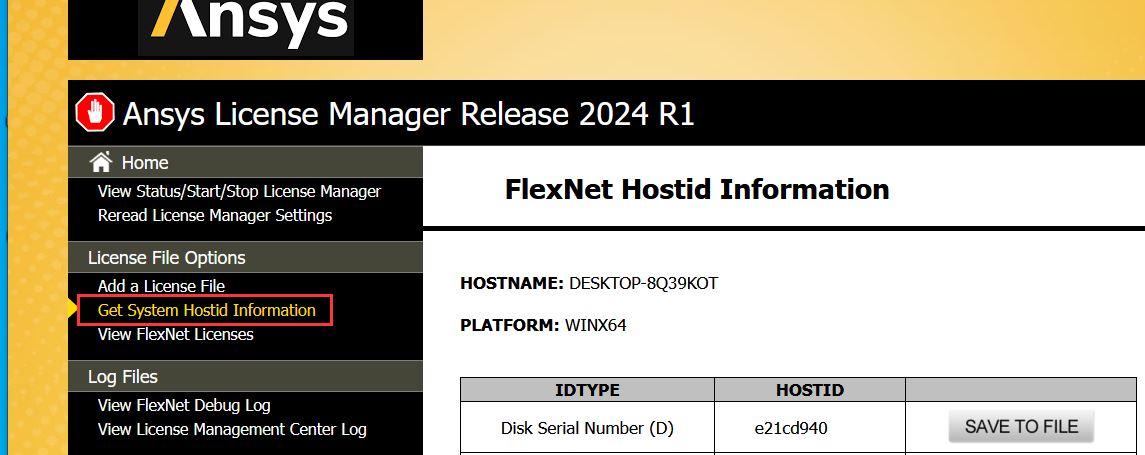Viewport: 1145px width, 455px height.
Task: Click the Ansys License Manager Release title
Action: (x=408, y=114)
